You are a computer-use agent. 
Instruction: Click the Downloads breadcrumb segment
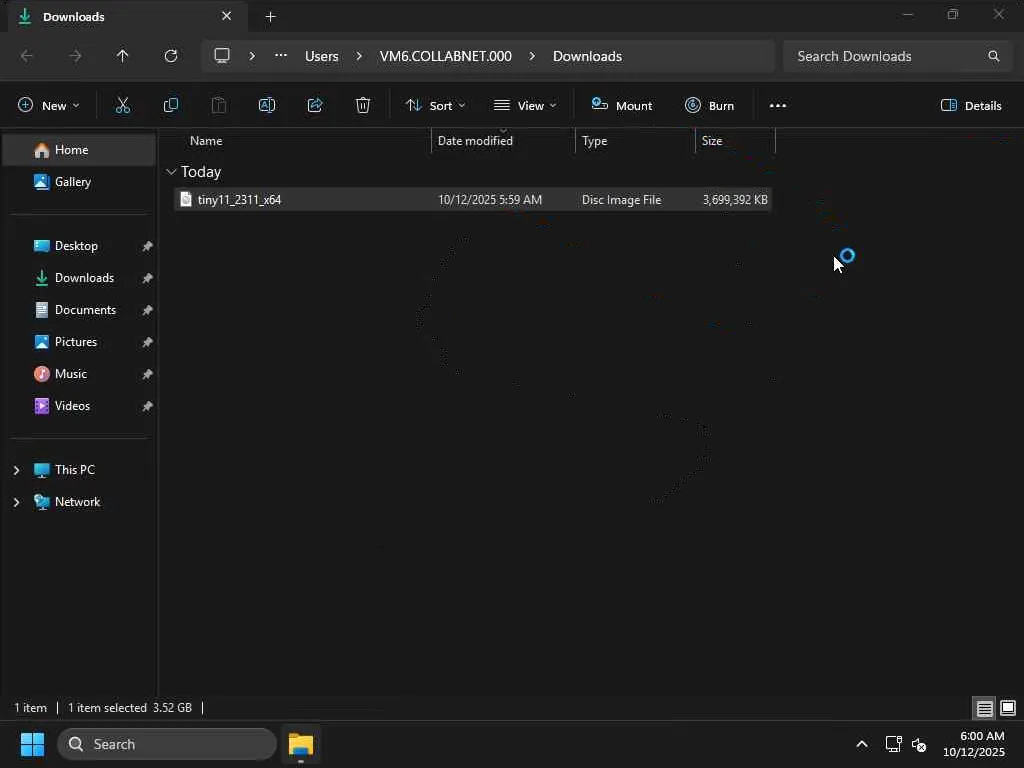pos(587,56)
